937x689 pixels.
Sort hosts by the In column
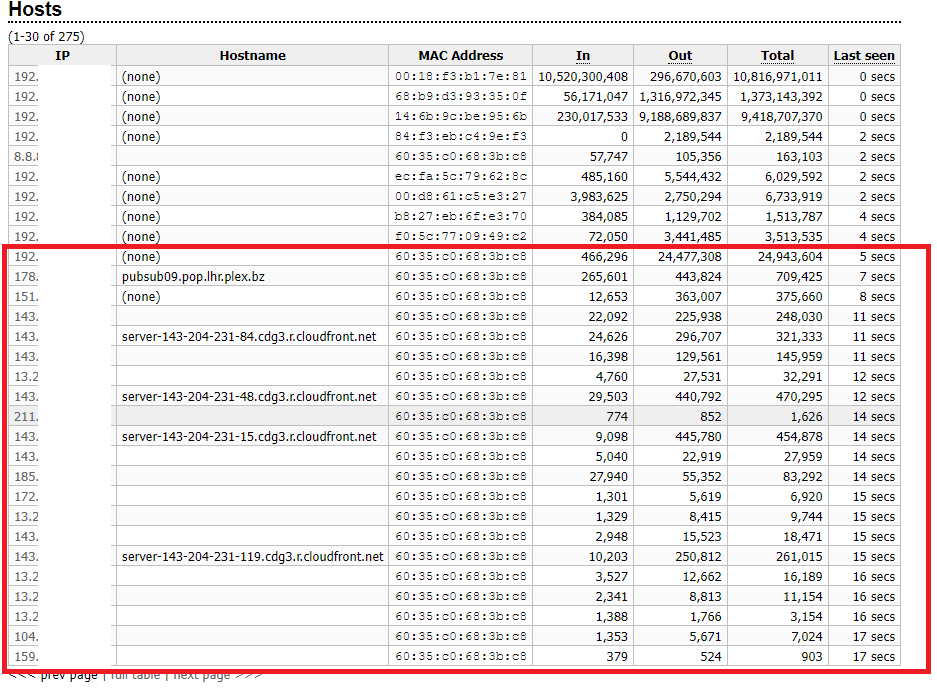583,56
